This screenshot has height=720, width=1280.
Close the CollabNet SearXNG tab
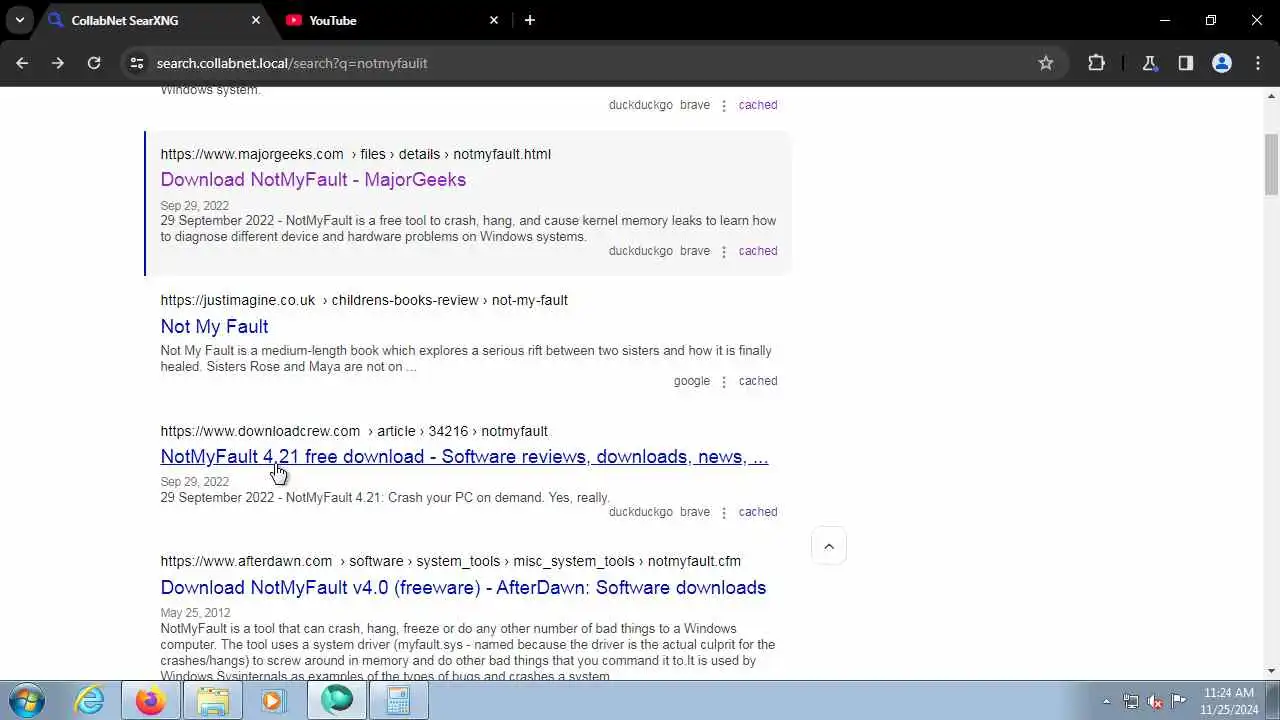[x=256, y=20]
